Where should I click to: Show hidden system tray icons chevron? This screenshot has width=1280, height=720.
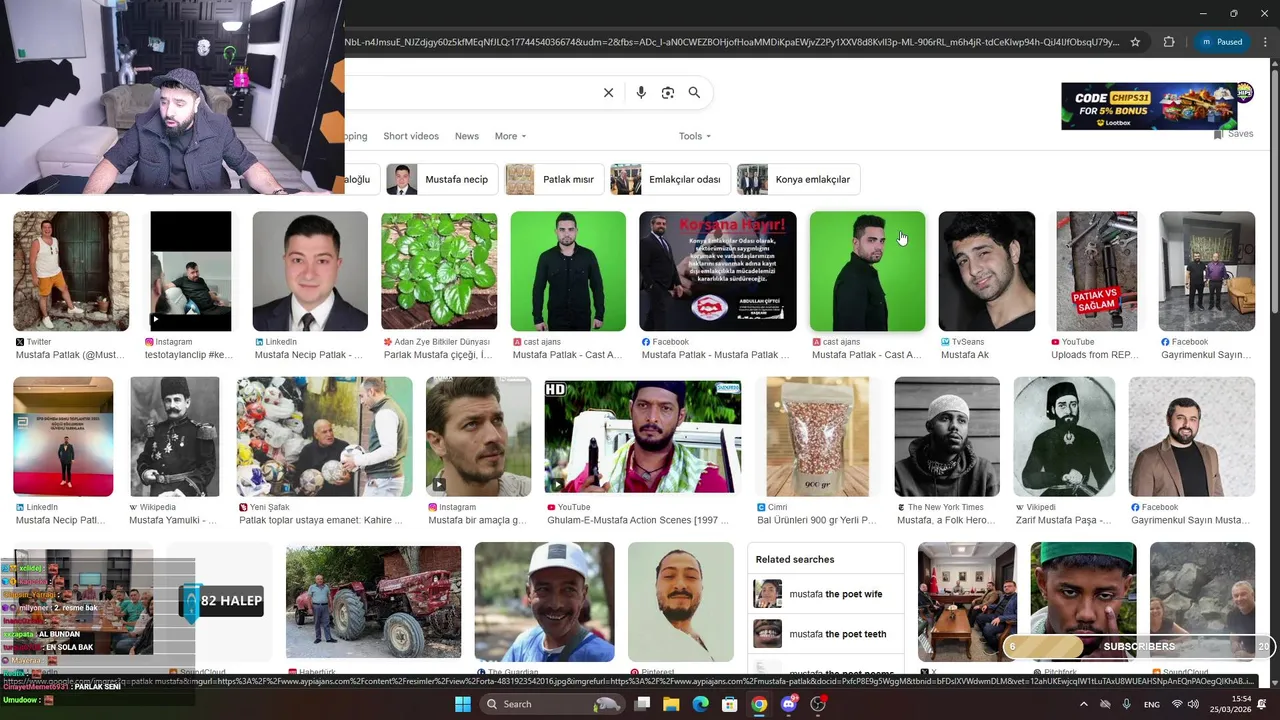1084,704
